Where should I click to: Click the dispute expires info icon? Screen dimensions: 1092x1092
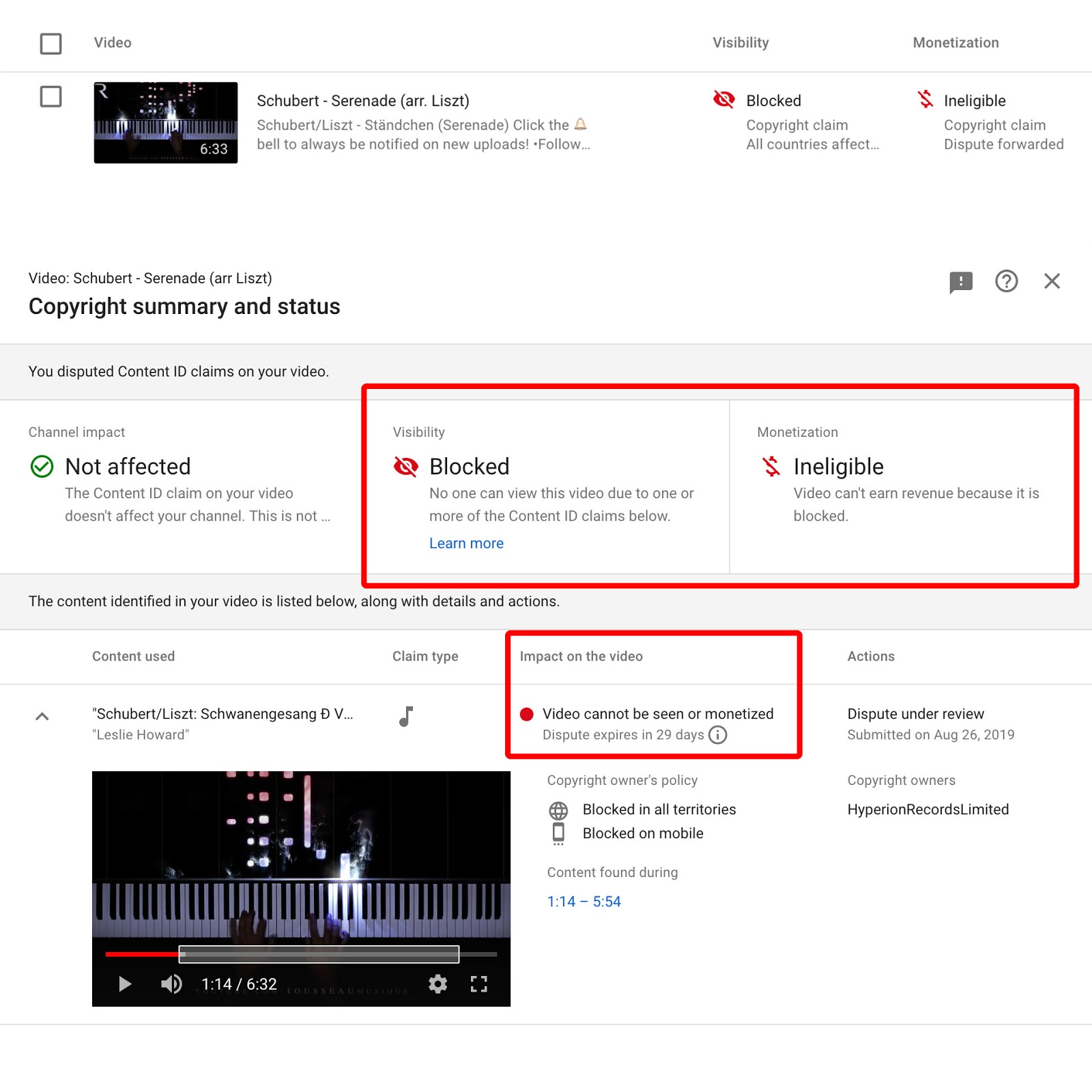717,734
